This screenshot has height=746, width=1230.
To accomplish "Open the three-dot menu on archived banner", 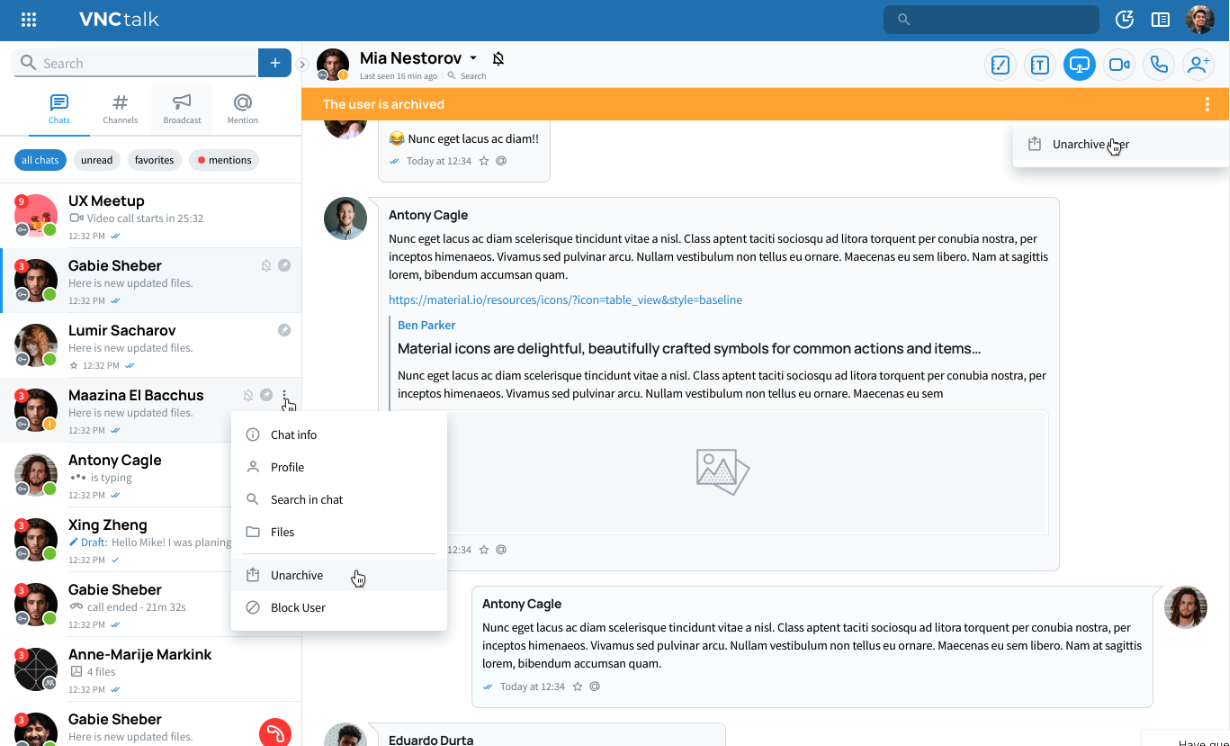I will (1207, 104).
